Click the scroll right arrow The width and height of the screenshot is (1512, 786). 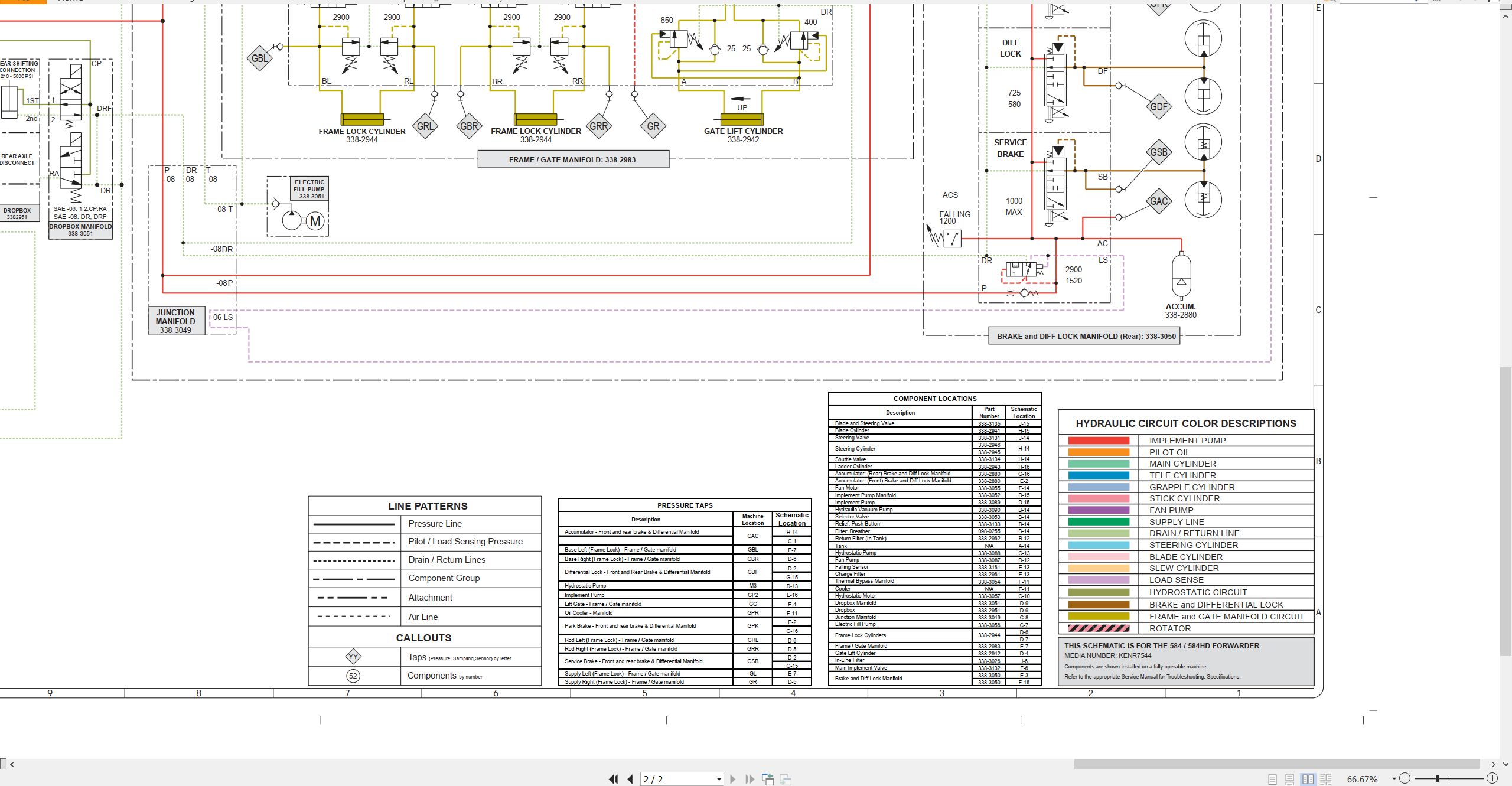pos(1493,764)
